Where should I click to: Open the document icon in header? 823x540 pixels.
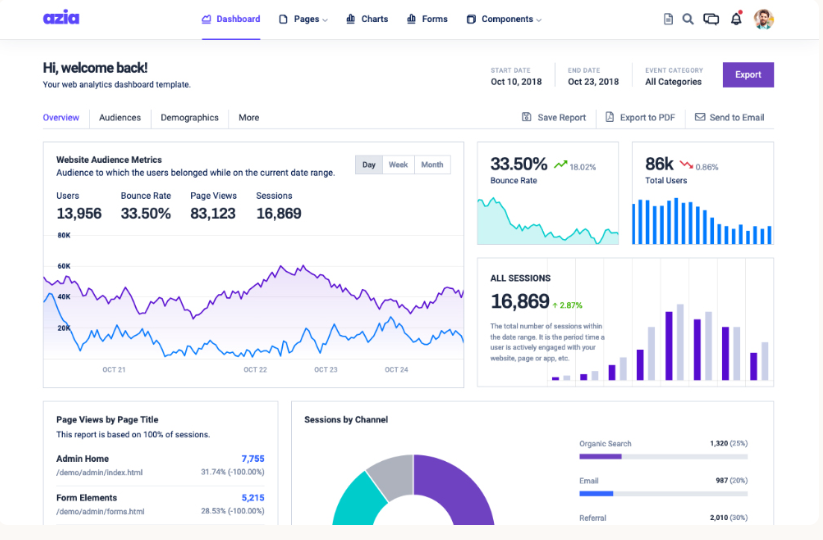pos(668,19)
